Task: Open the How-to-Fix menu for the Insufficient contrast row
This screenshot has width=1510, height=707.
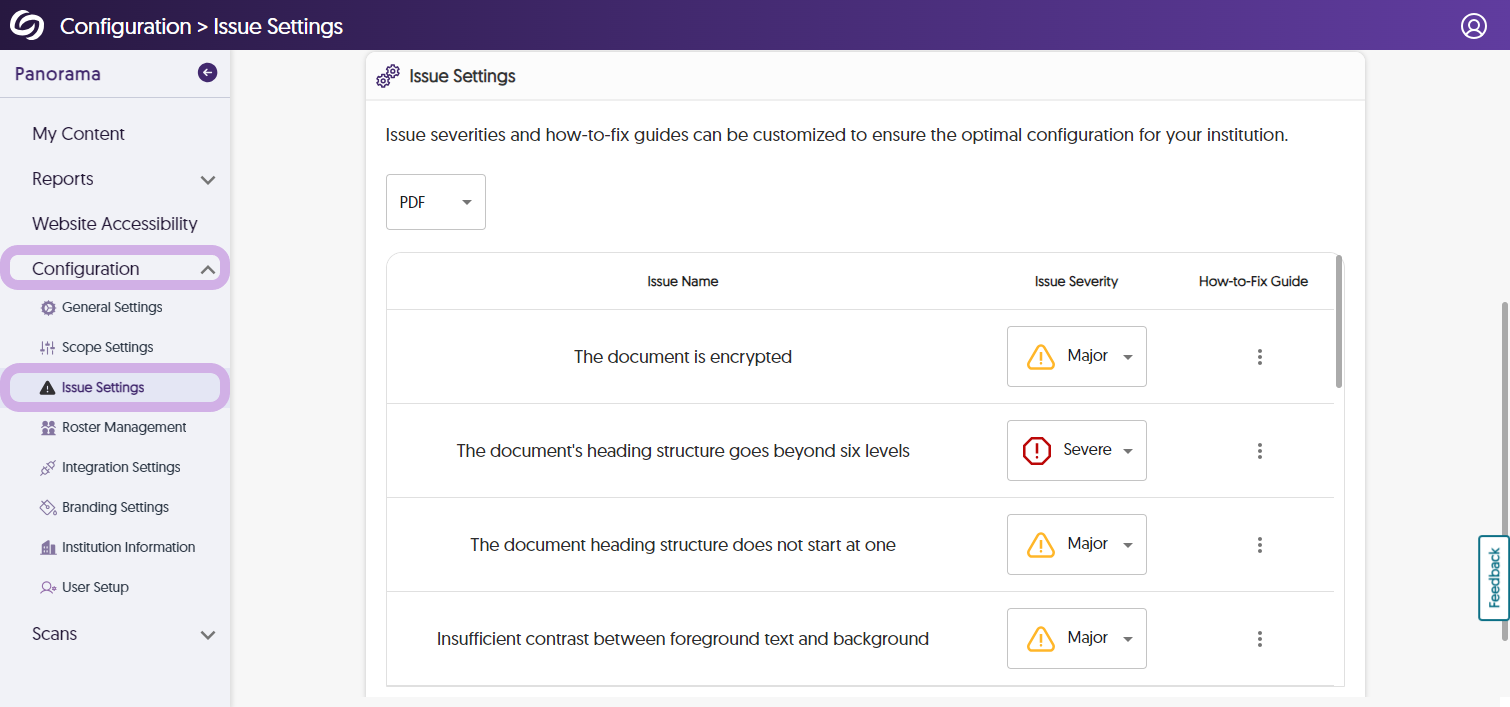Action: (x=1260, y=639)
